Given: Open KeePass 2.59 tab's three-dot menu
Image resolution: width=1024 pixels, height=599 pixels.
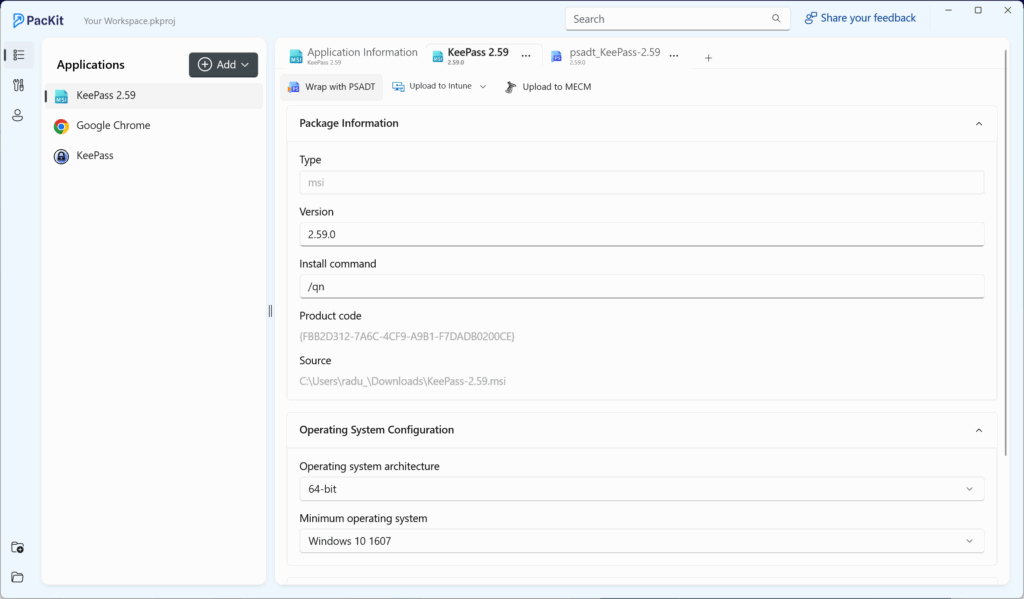Looking at the screenshot, I should (526, 57).
